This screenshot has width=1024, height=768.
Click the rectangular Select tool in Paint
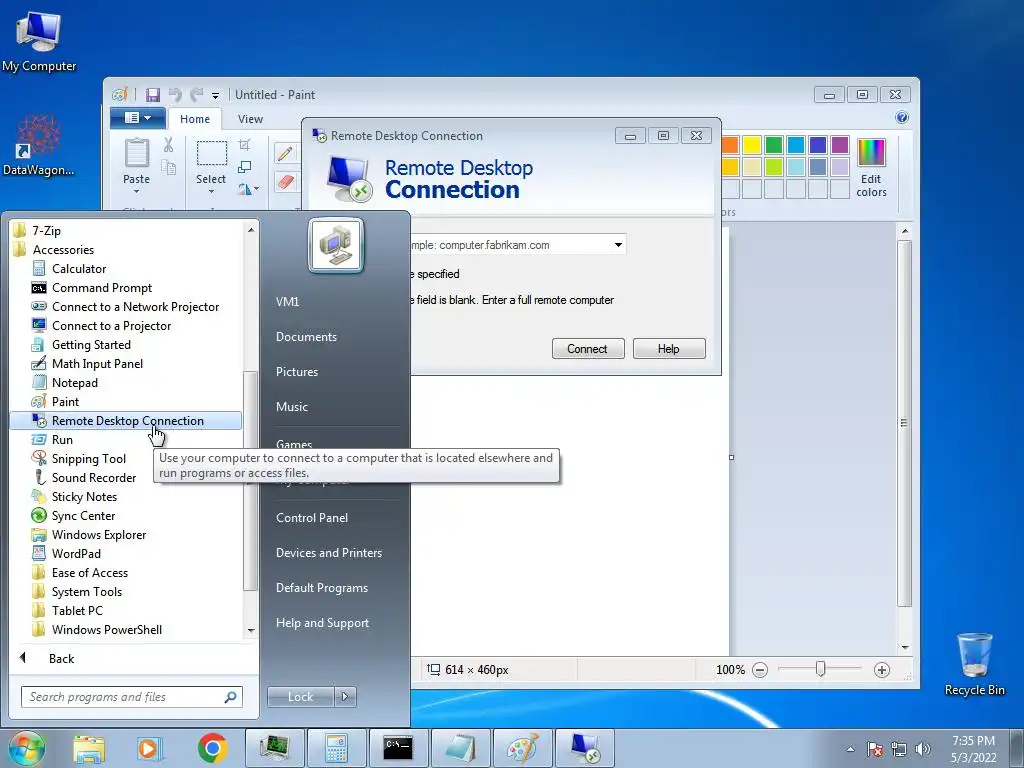pos(212,153)
